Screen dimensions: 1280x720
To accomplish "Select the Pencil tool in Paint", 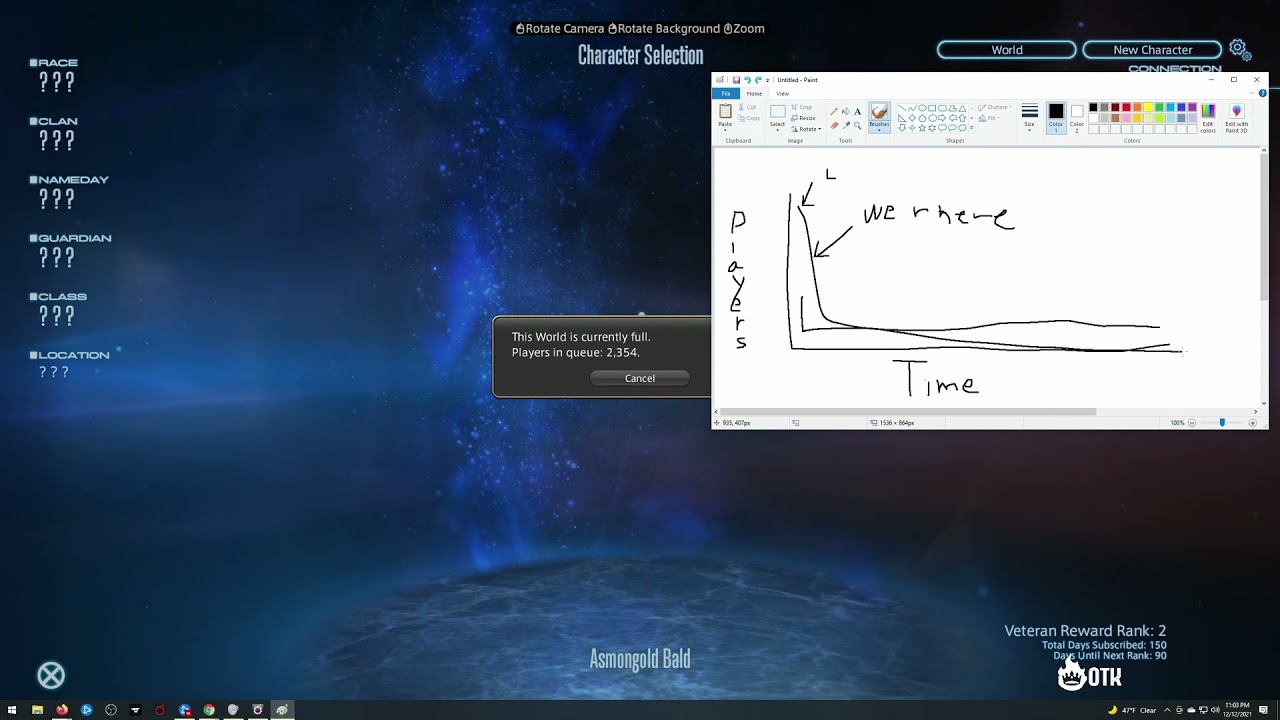I will coord(834,111).
